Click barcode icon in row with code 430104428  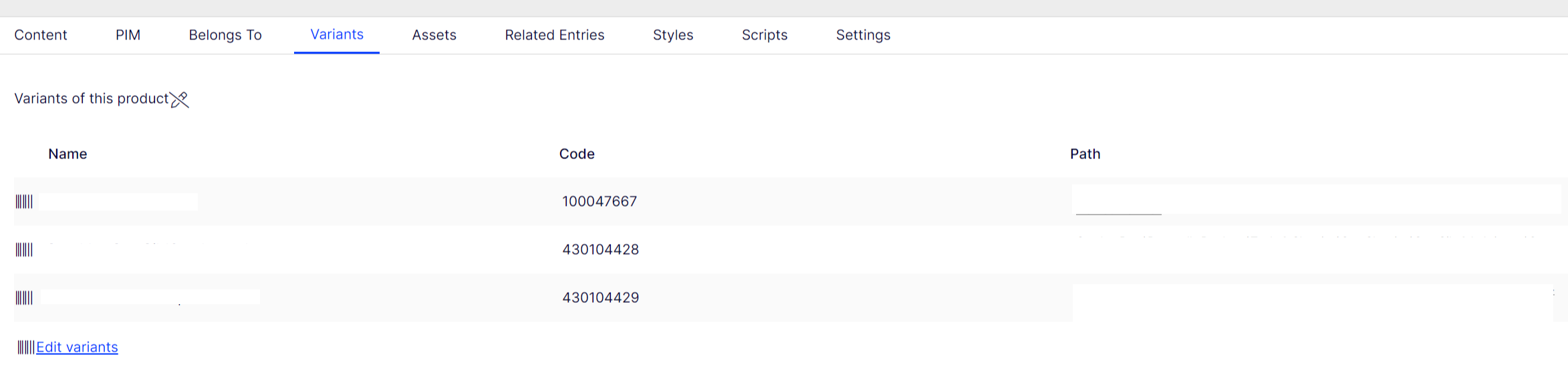tap(24, 250)
